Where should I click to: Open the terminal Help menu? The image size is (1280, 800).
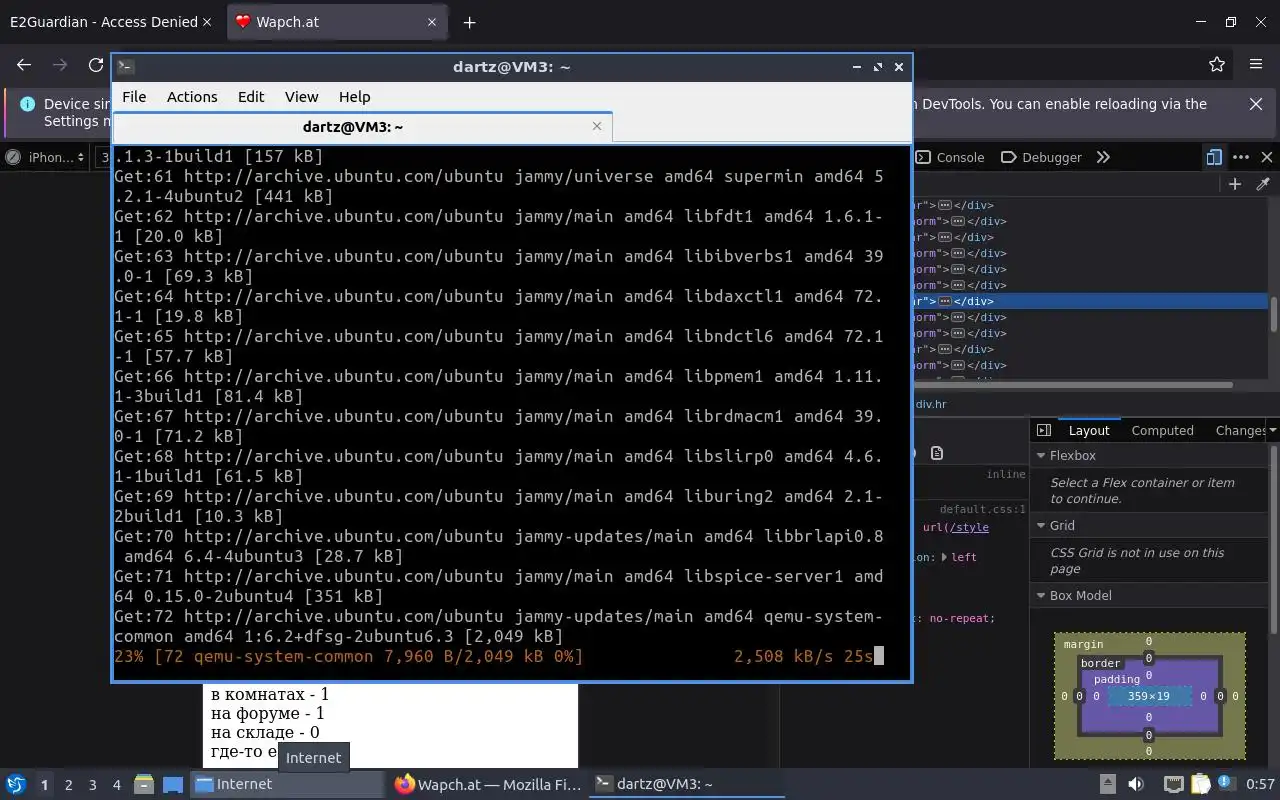pyautogui.click(x=354, y=97)
